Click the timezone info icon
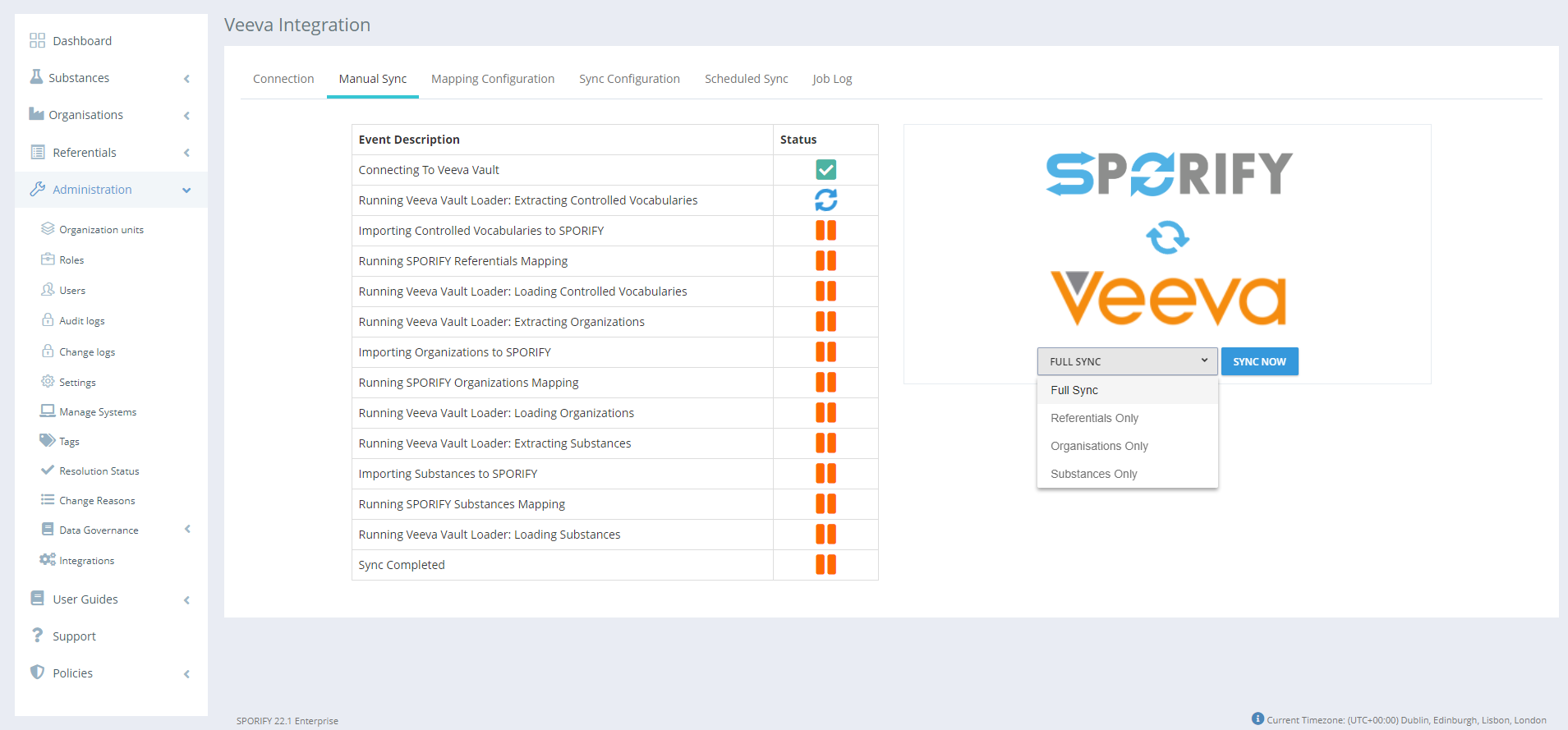This screenshot has width=1568, height=730. click(1258, 719)
